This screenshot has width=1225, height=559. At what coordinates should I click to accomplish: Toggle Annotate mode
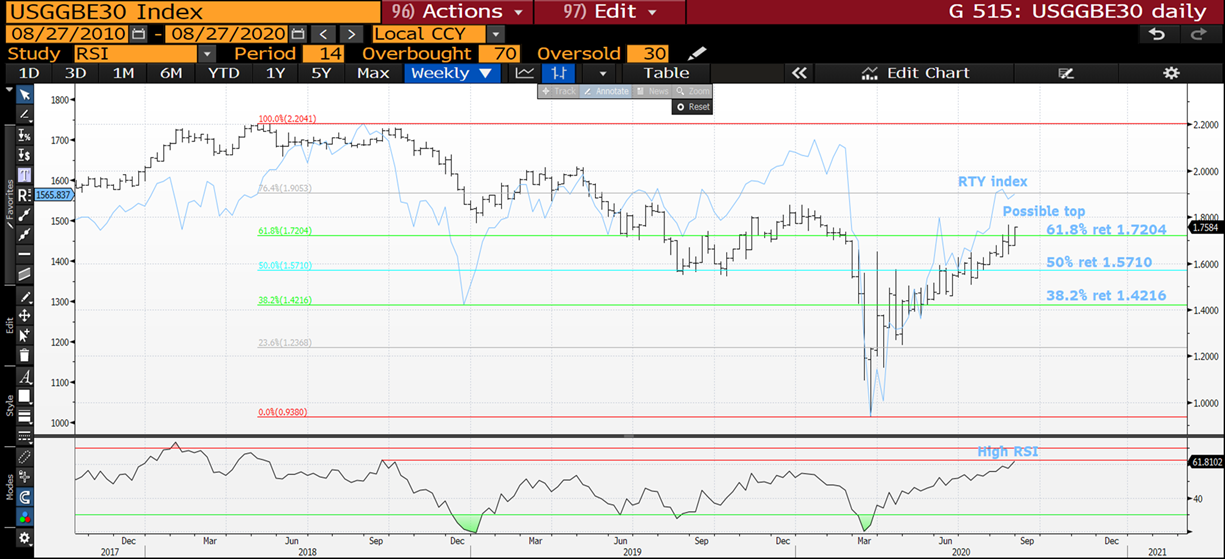pyautogui.click(x=606, y=91)
